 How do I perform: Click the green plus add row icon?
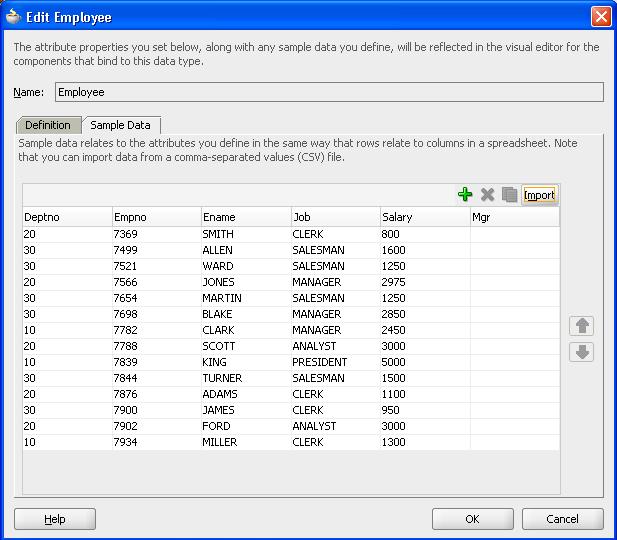[465, 195]
